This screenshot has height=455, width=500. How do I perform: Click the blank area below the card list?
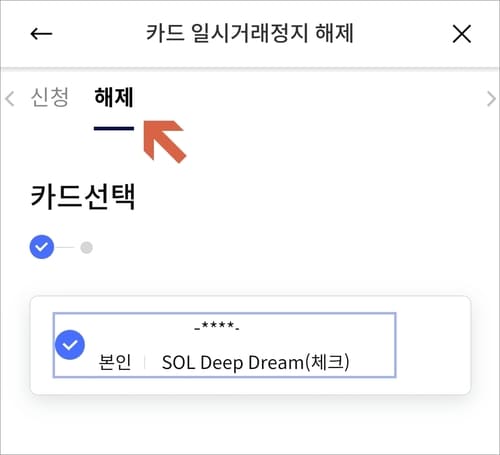point(250,425)
